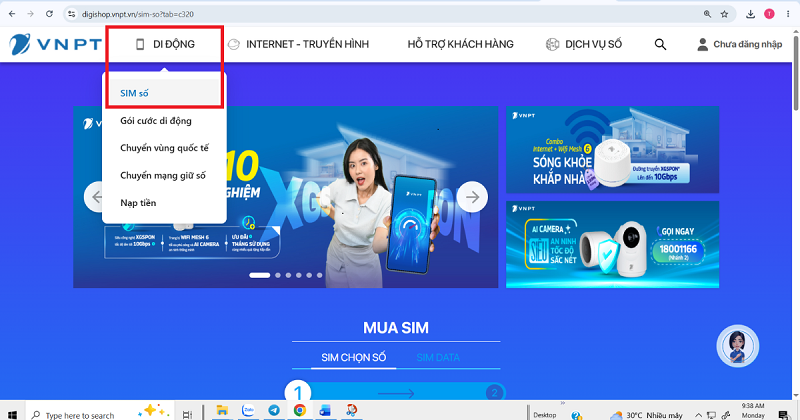Click the site search magnifier icon
This screenshot has width=800, height=420.
[x=660, y=45]
